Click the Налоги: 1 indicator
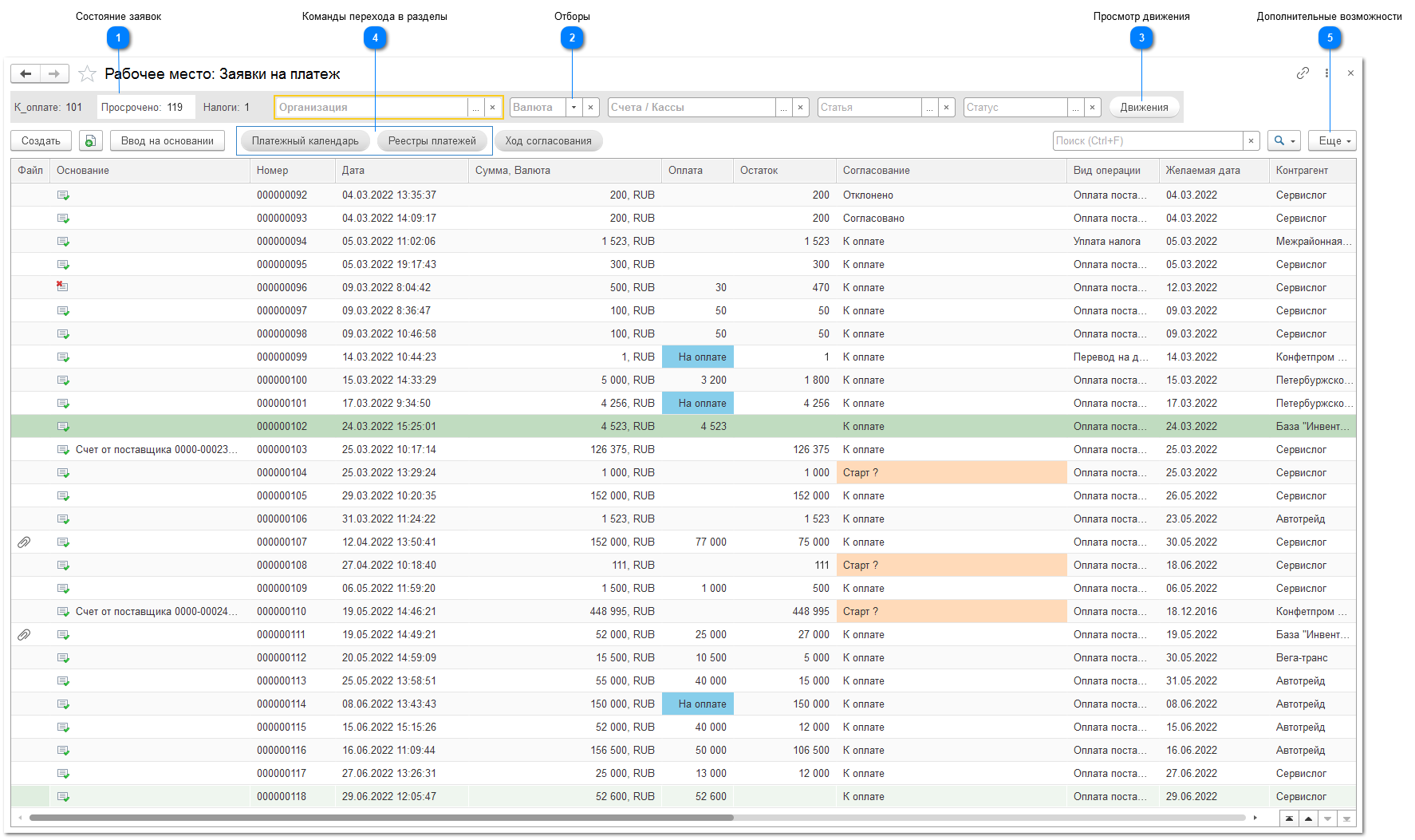 tap(227, 108)
